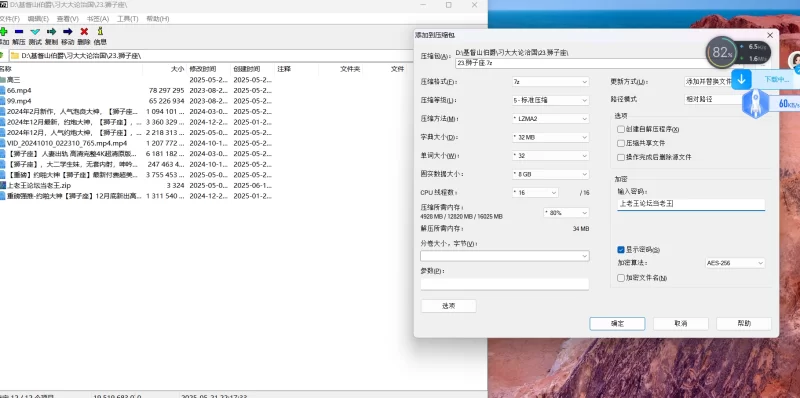Click the user avatar at the right edge

click(794, 61)
